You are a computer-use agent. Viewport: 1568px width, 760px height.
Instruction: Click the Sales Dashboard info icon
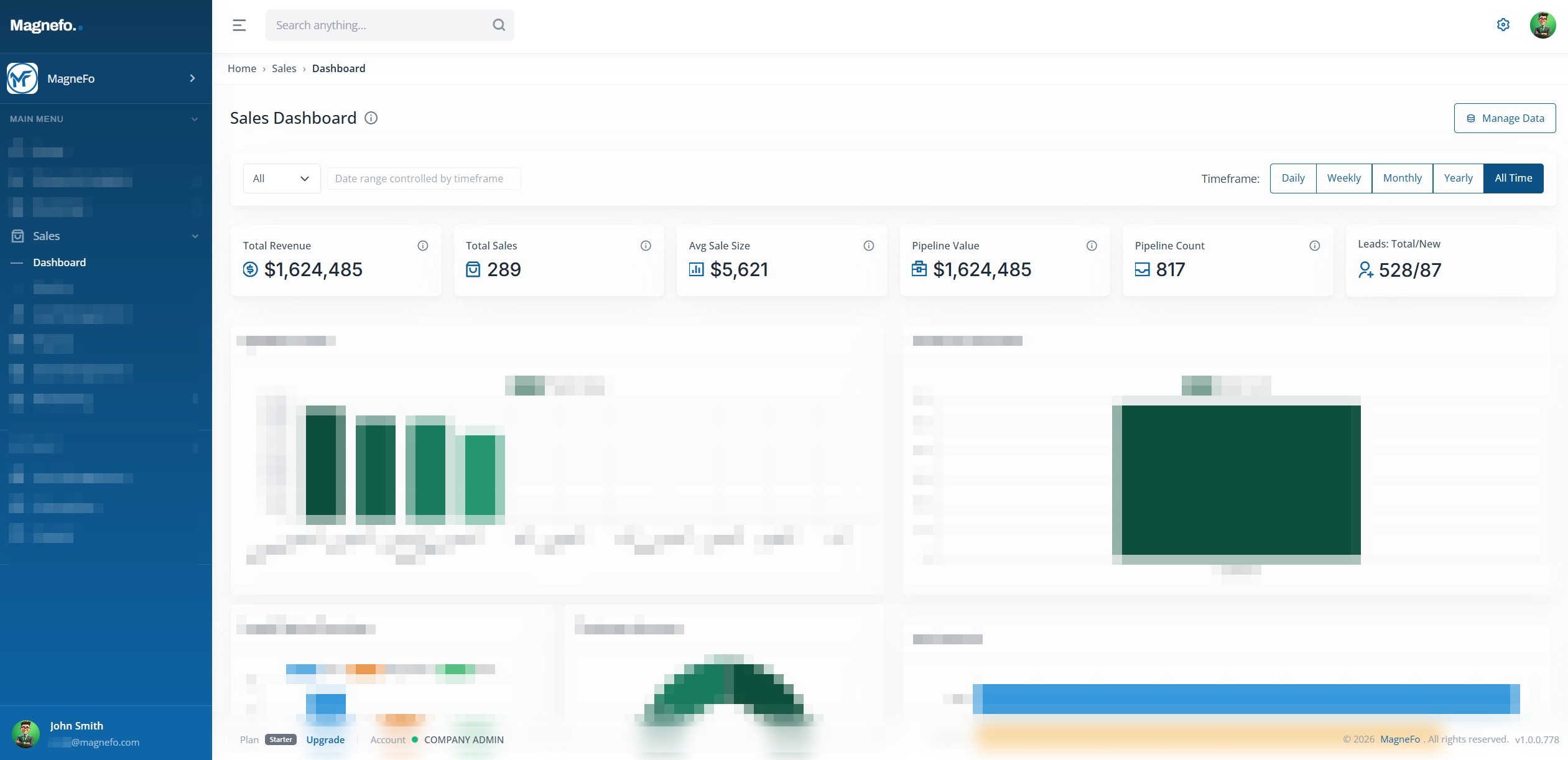click(371, 118)
